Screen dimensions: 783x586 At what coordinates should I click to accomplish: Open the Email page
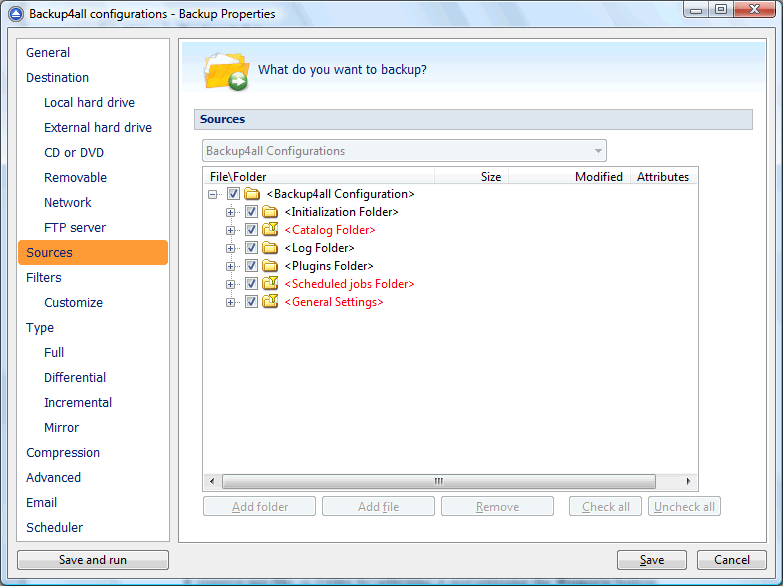click(41, 502)
